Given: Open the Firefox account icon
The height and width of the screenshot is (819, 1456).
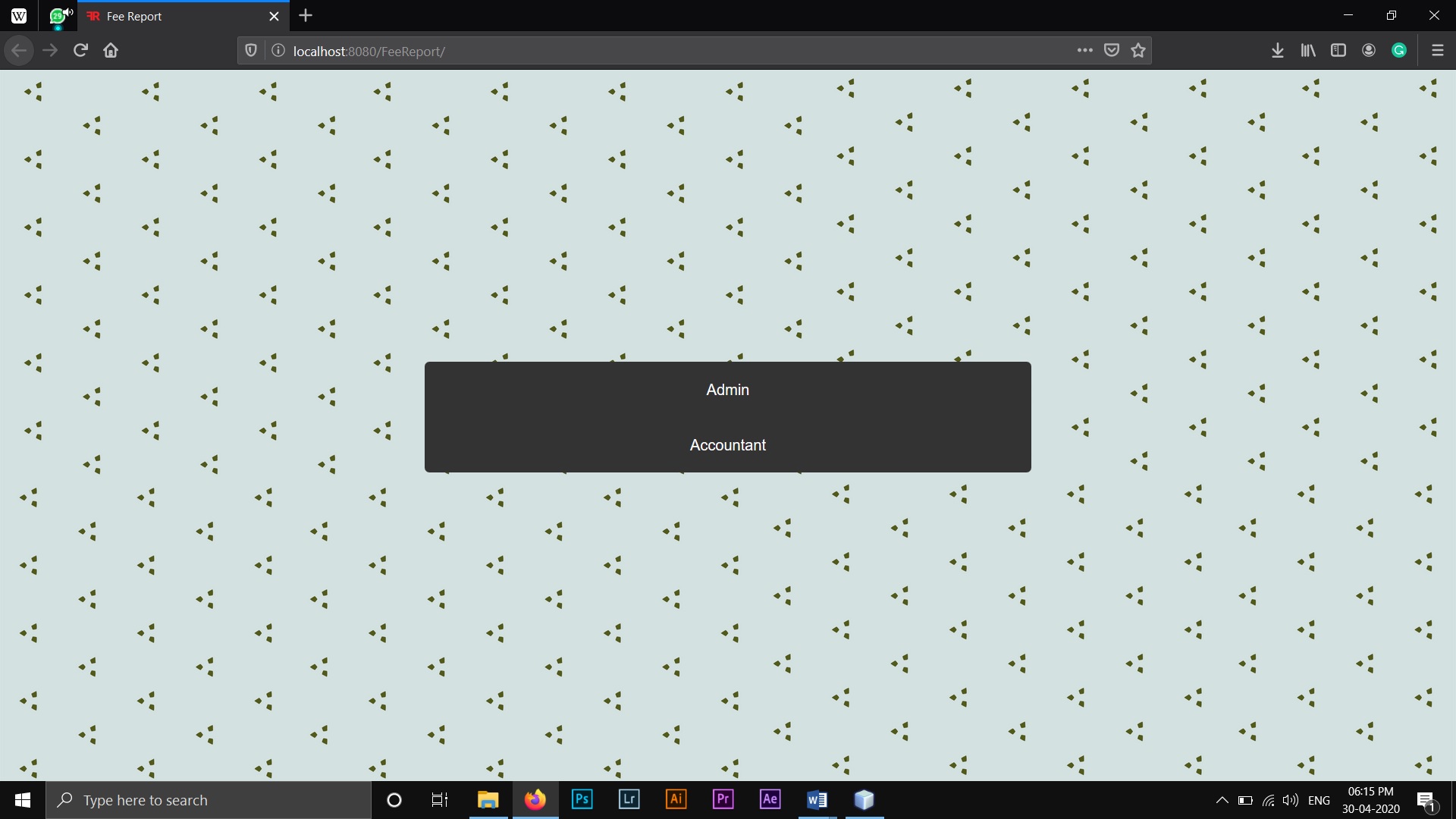Looking at the screenshot, I should click(1369, 51).
